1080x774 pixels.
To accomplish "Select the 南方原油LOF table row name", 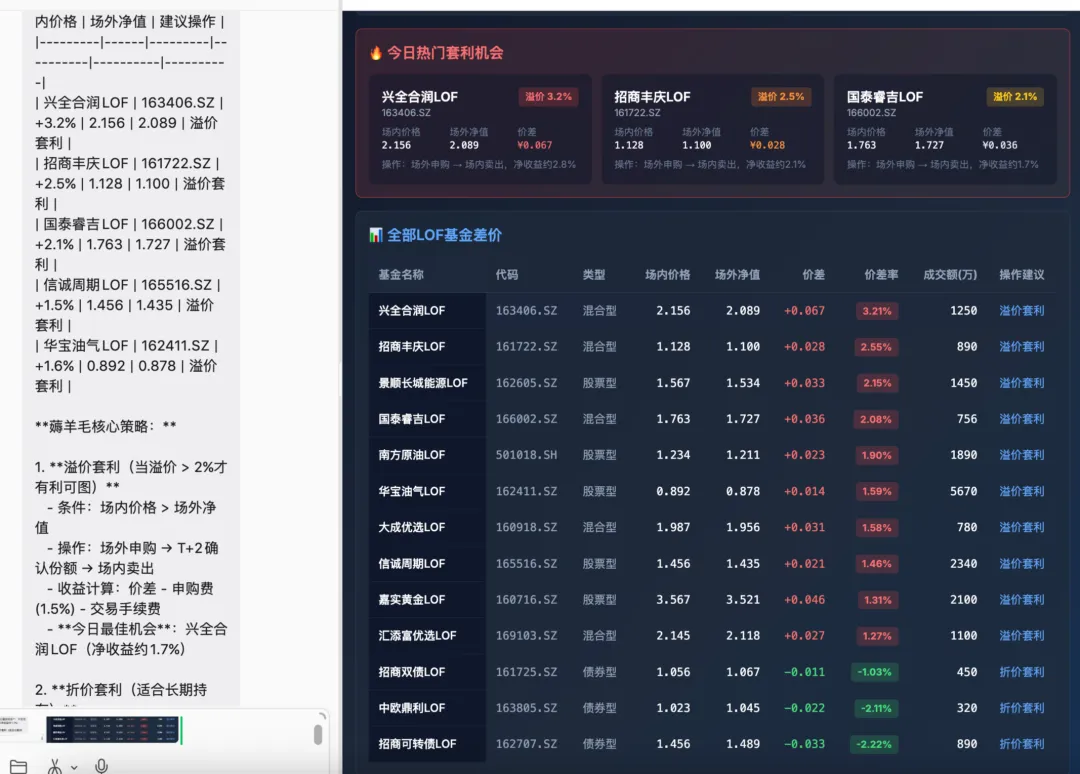I will [412, 455].
